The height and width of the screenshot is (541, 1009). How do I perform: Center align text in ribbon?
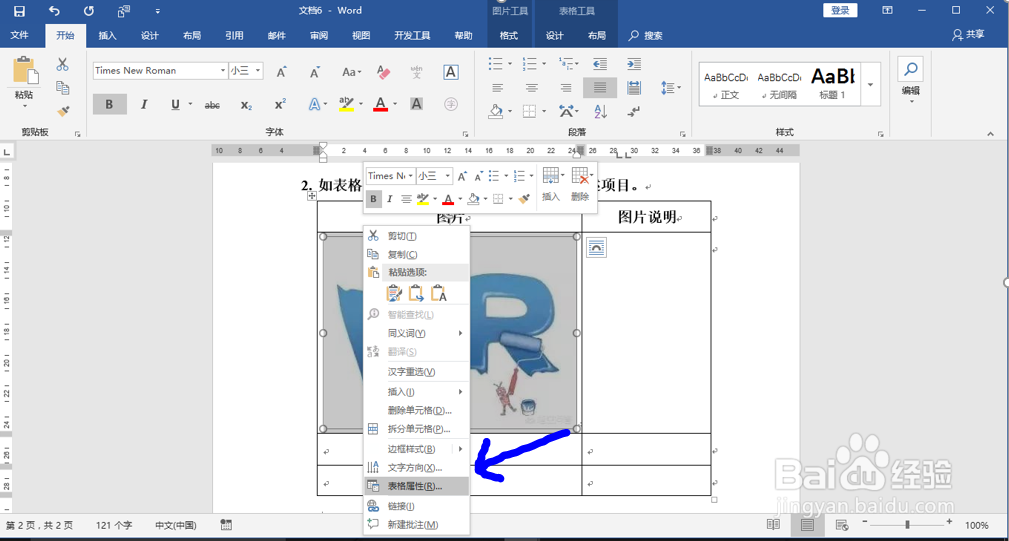(531, 87)
